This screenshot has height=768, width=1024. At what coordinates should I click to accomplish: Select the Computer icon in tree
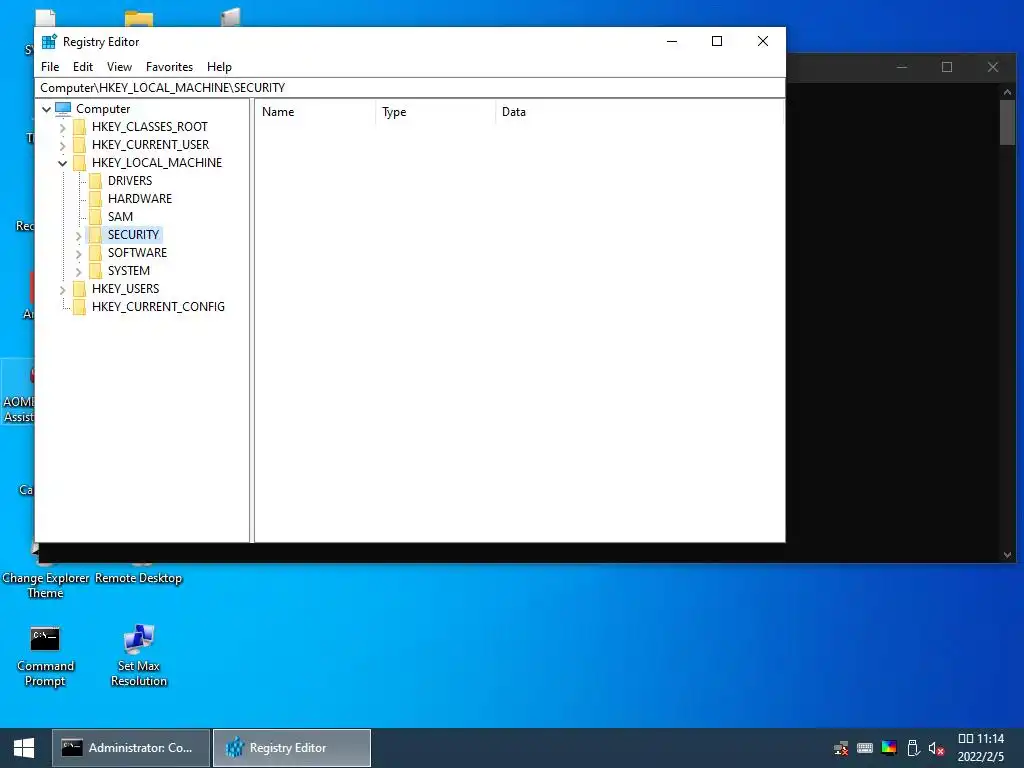[63, 108]
